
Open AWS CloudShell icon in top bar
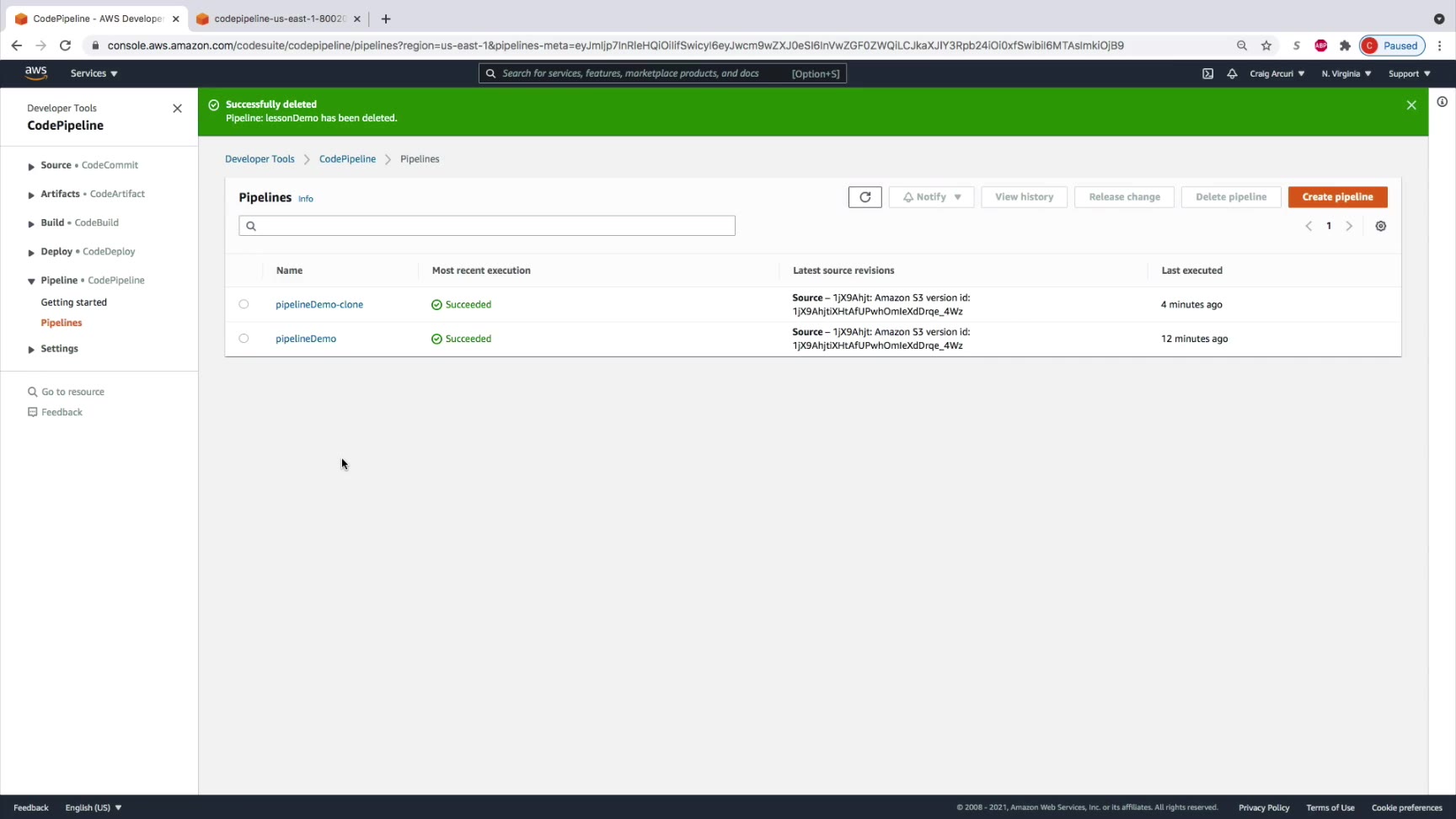(x=1207, y=74)
